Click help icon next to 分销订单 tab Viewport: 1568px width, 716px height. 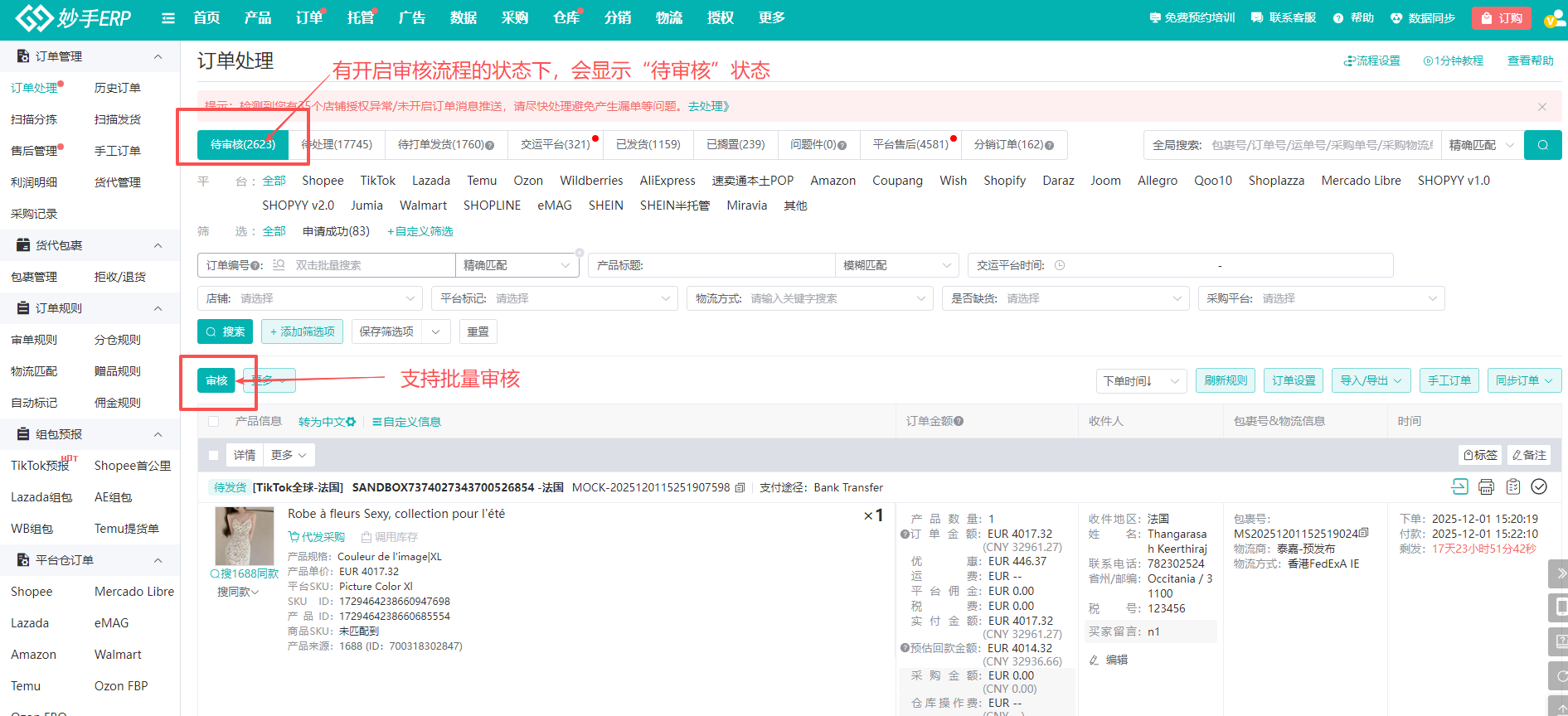[1050, 145]
